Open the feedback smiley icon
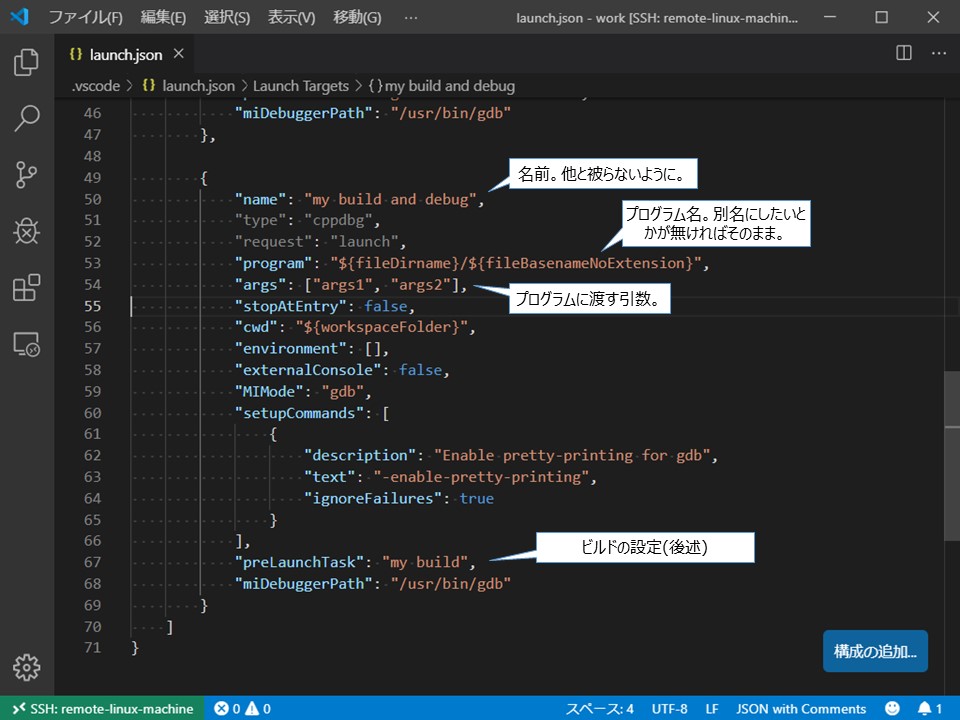 tap(893, 708)
